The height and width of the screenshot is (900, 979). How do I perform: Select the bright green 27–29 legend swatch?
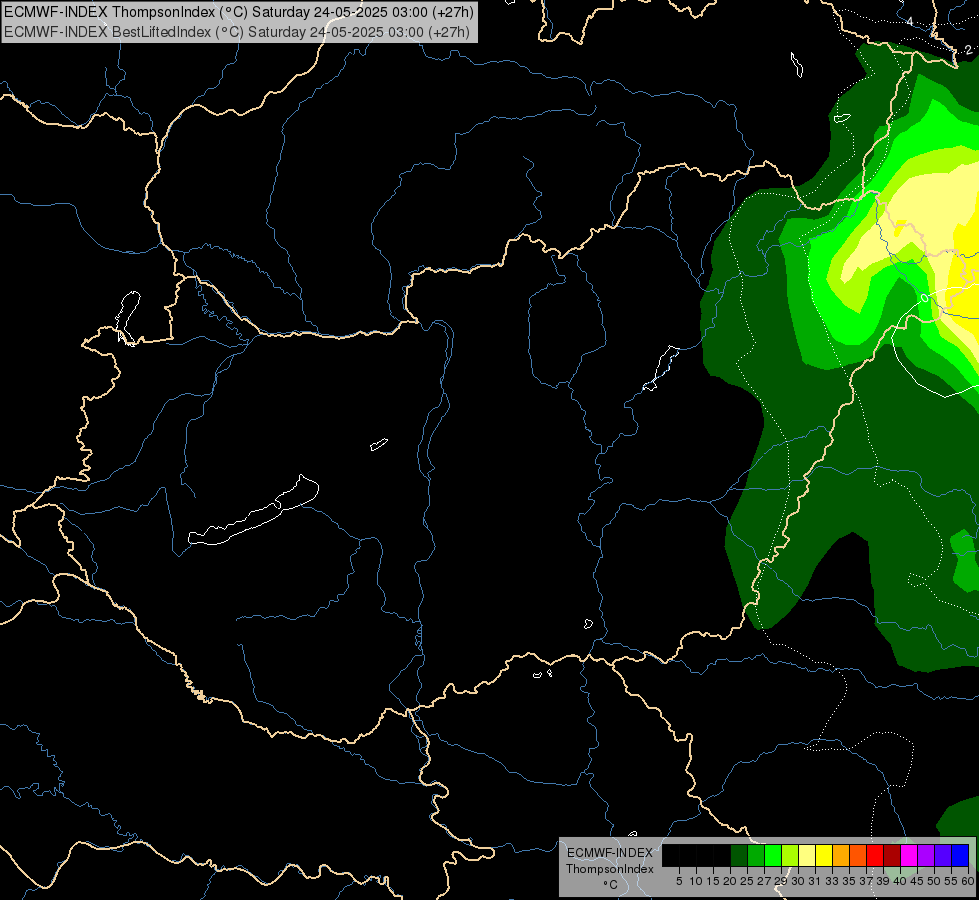[773, 855]
